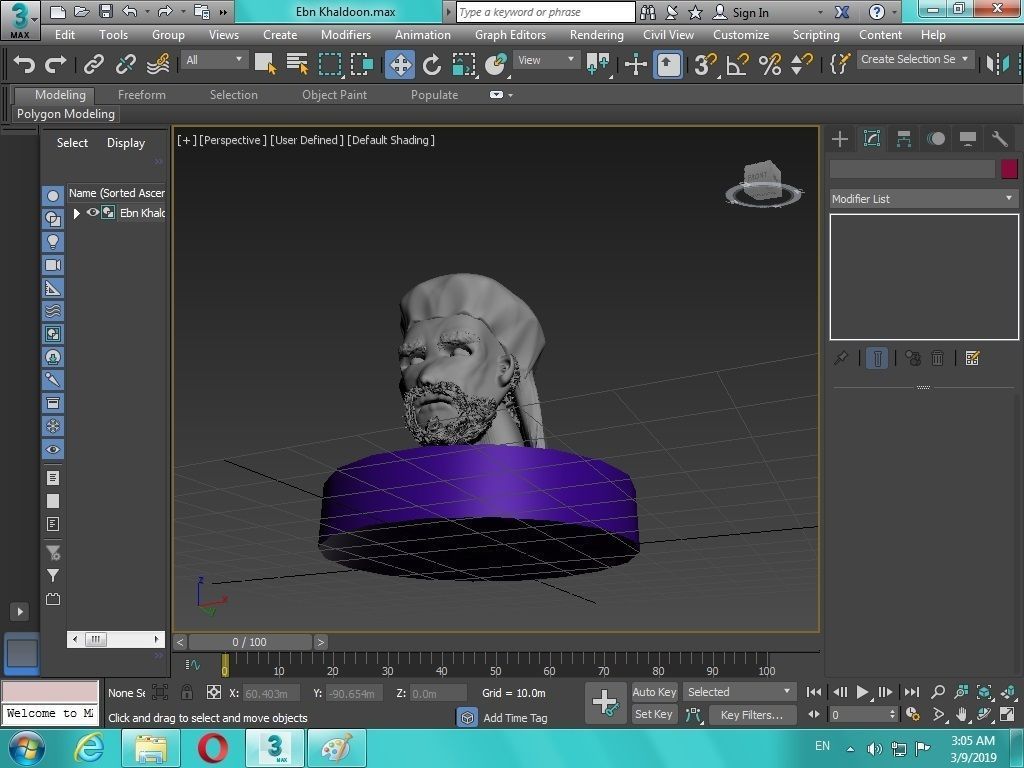Screen dimensions: 1024x768
Task: Toggle the Spinner Snap button
Action: click(x=801, y=64)
